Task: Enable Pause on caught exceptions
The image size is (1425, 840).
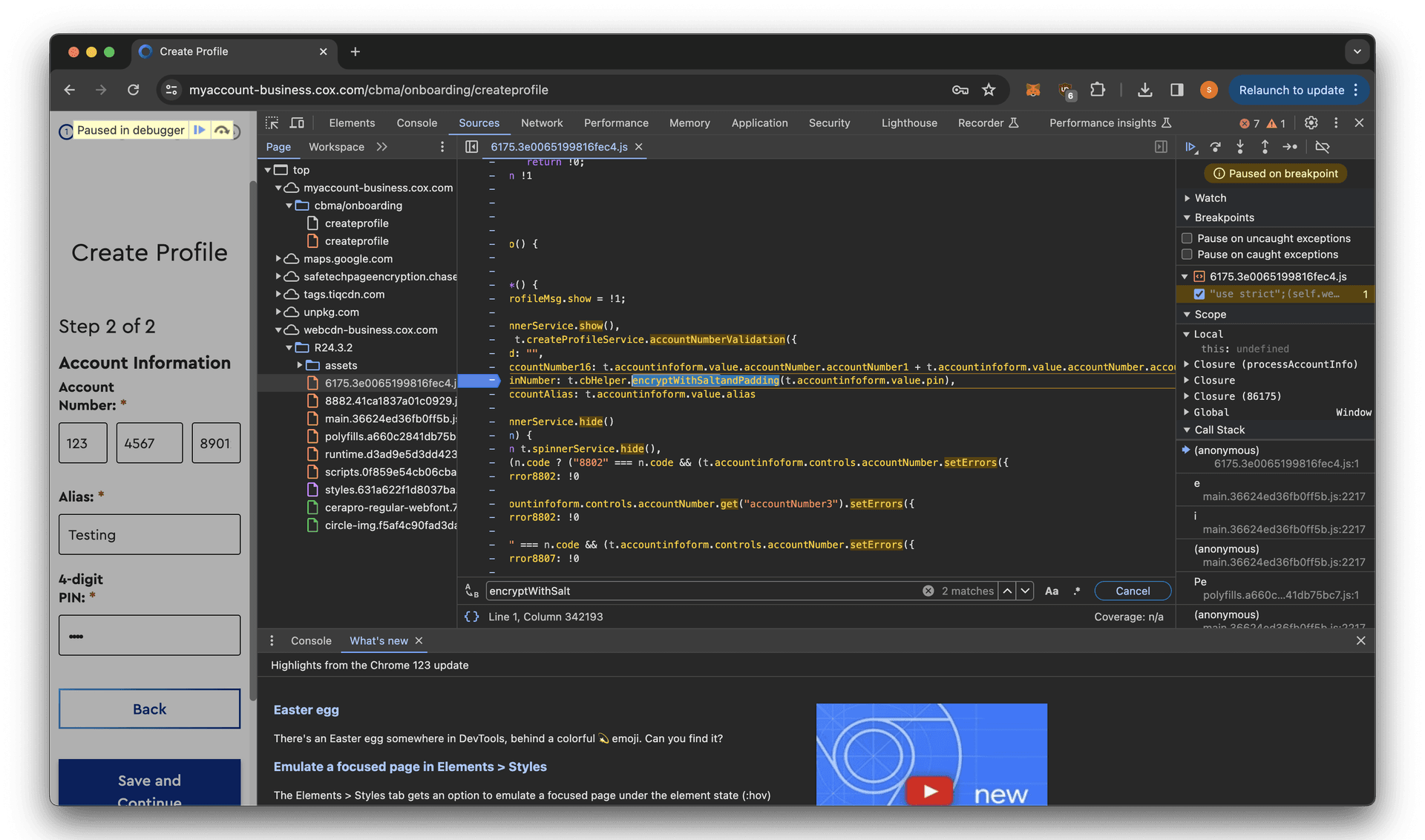Action: 1187,255
